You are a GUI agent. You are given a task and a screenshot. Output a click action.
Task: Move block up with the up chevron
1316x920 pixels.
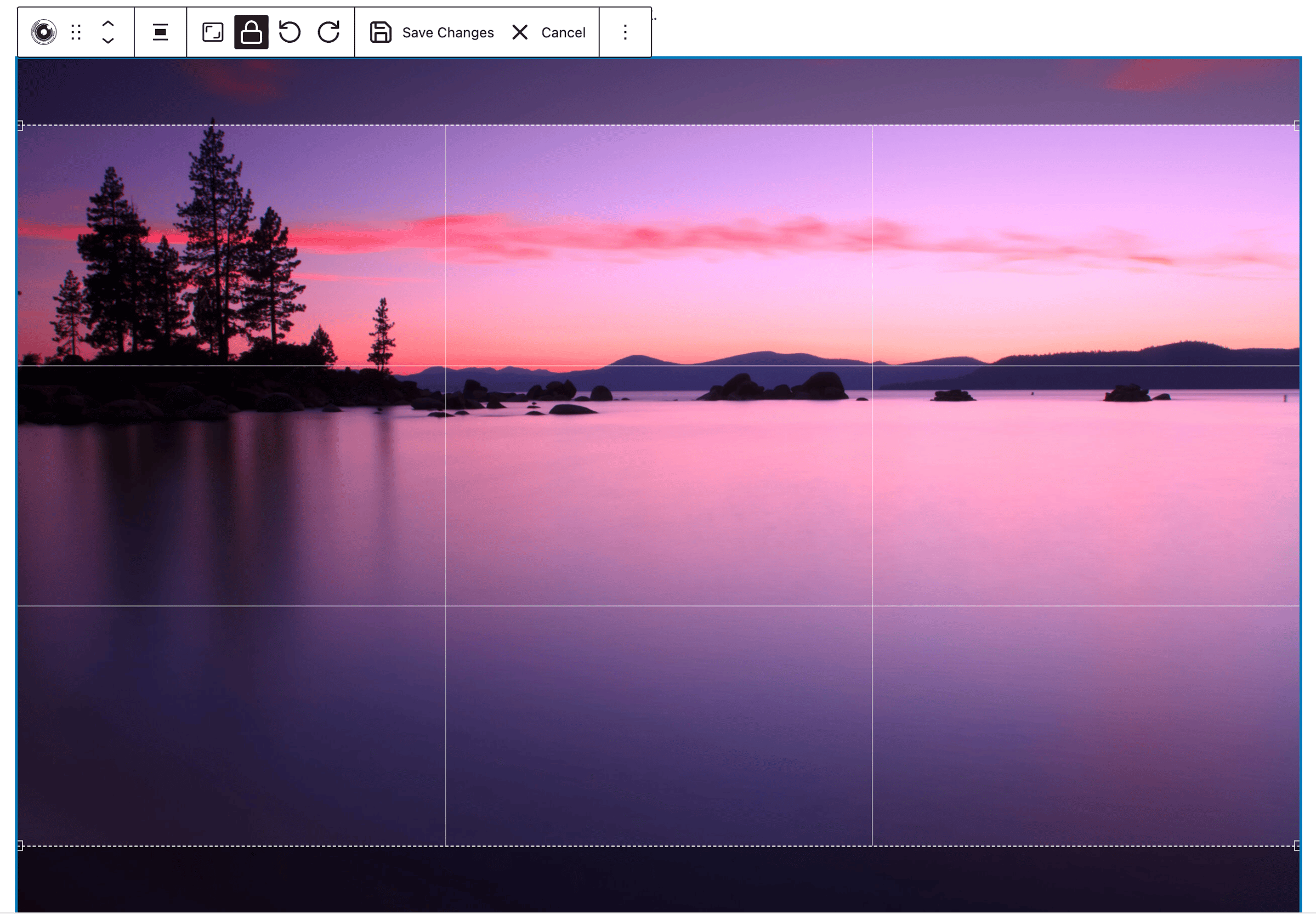pyautogui.click(x=108, y=24)
